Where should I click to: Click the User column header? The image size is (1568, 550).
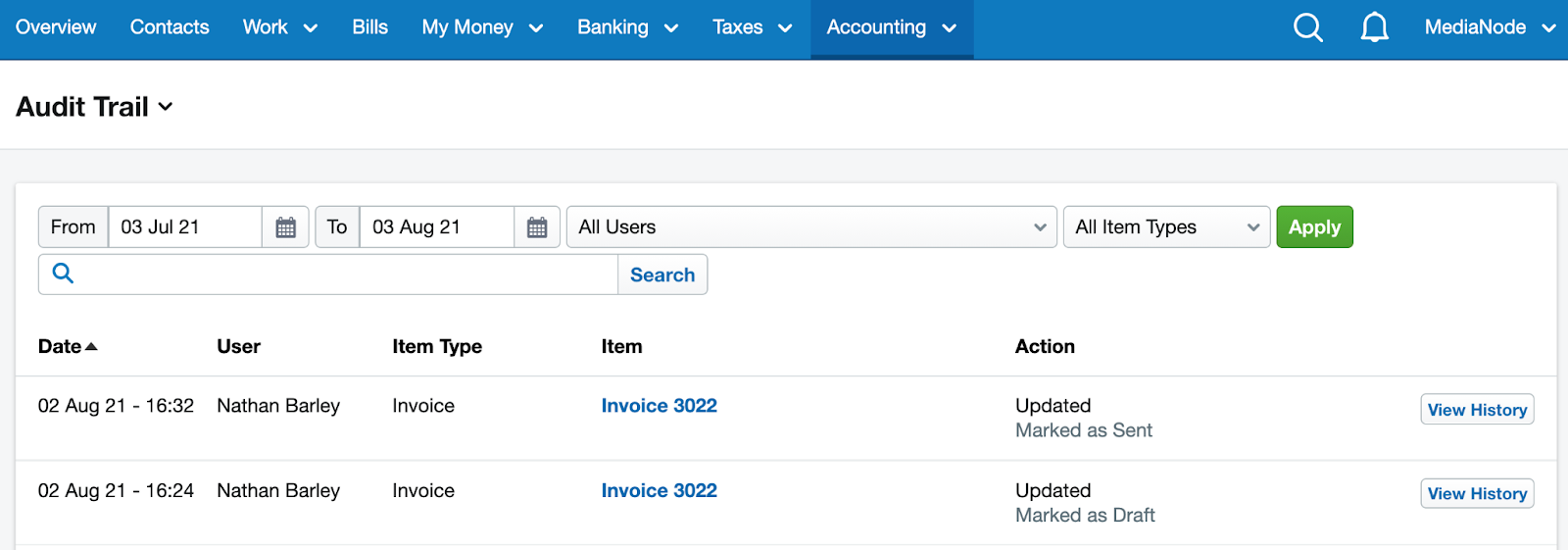(x=239, y=346)
